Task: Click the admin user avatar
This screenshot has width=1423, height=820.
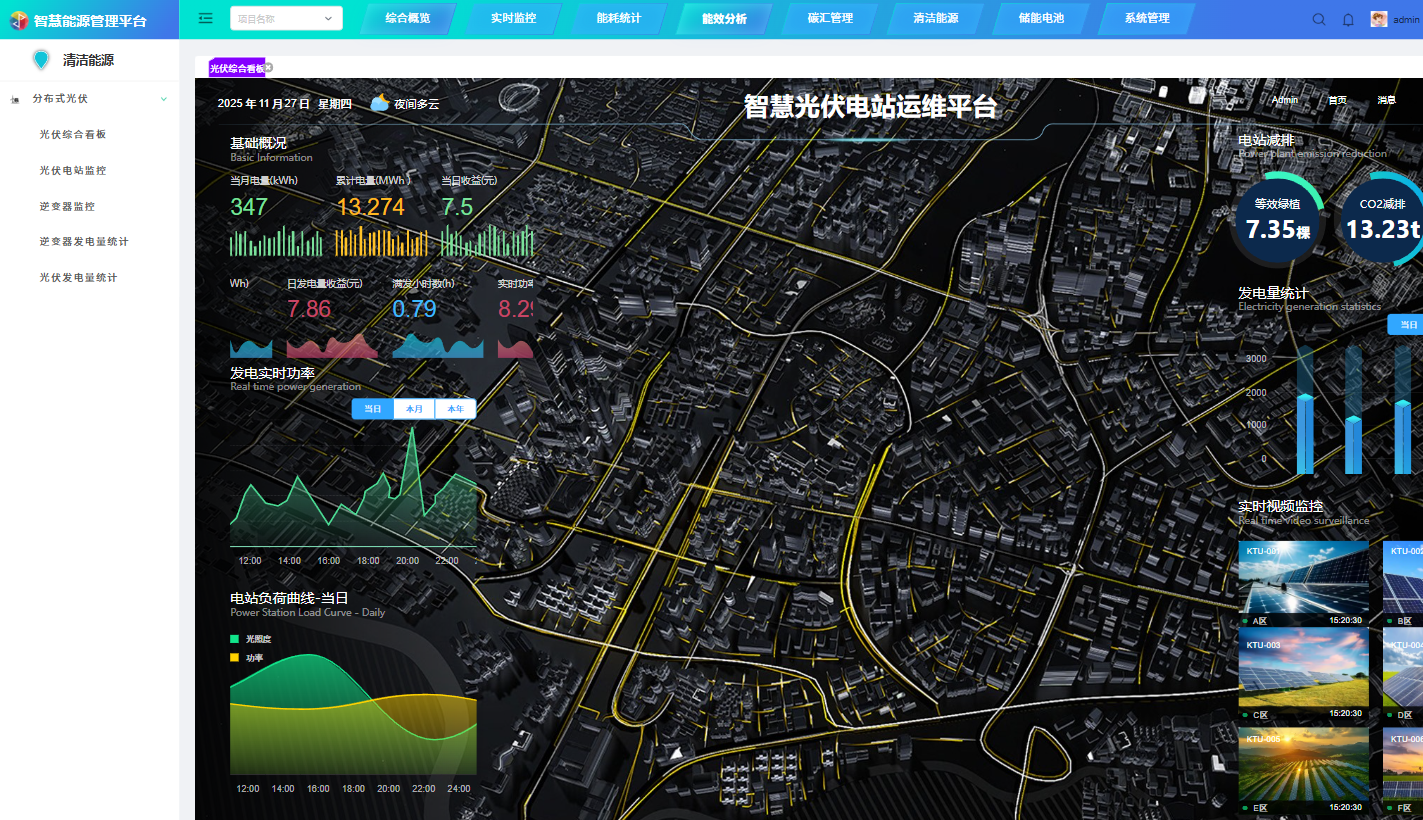Action: click(x=1379, y=19)
